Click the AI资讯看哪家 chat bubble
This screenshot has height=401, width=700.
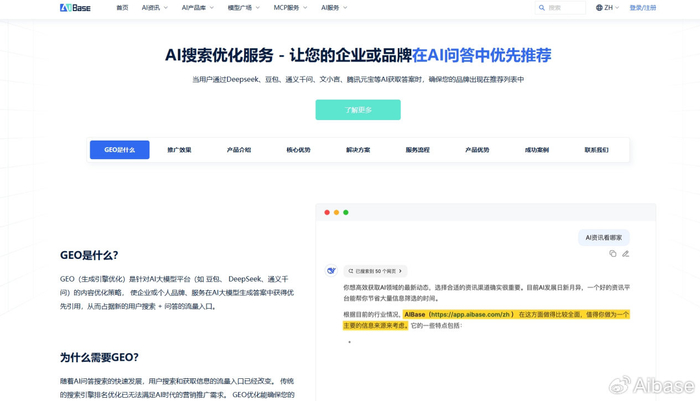pyautogui.click(x=604, y=238)
